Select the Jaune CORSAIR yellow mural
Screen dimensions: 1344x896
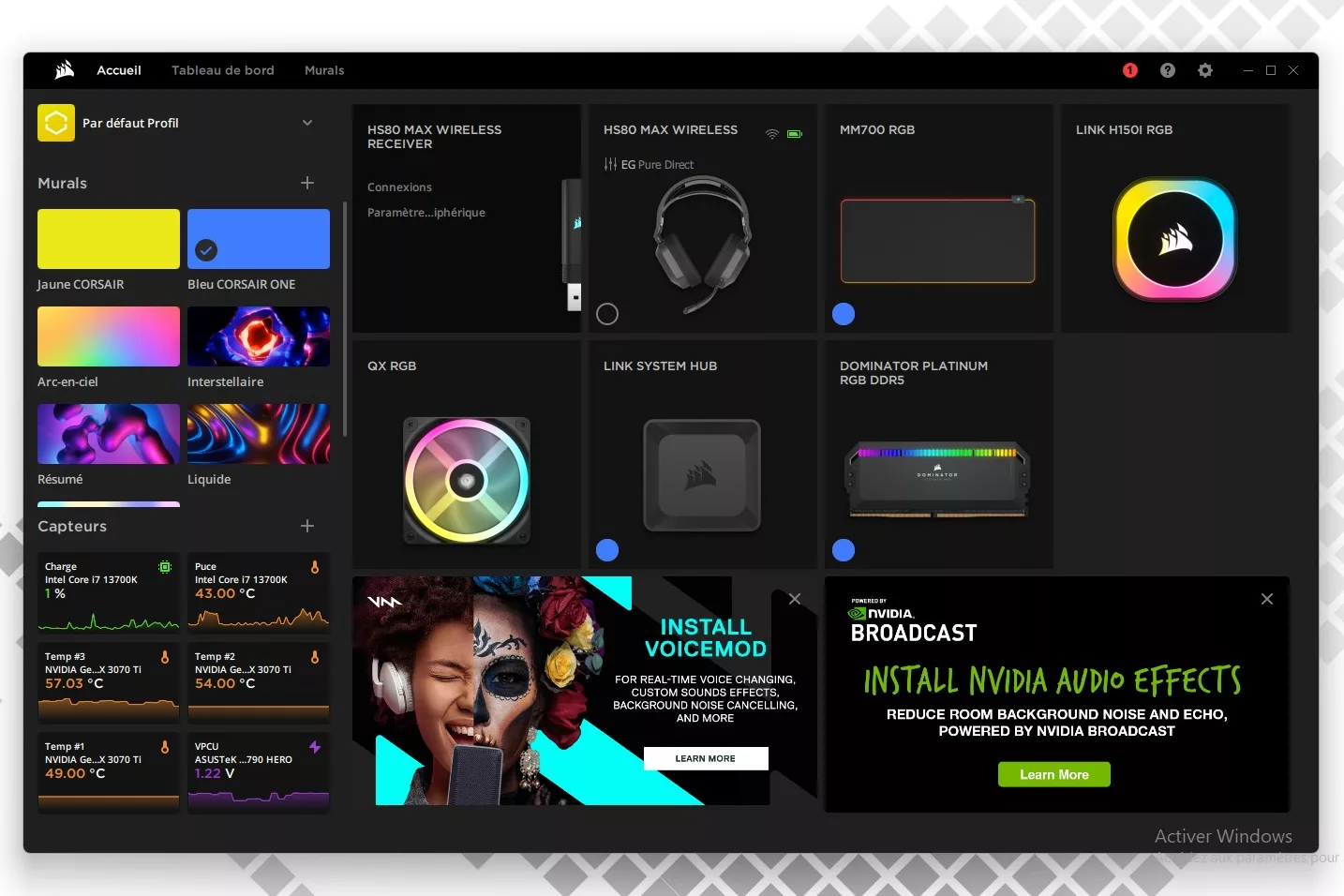[109, 239]
